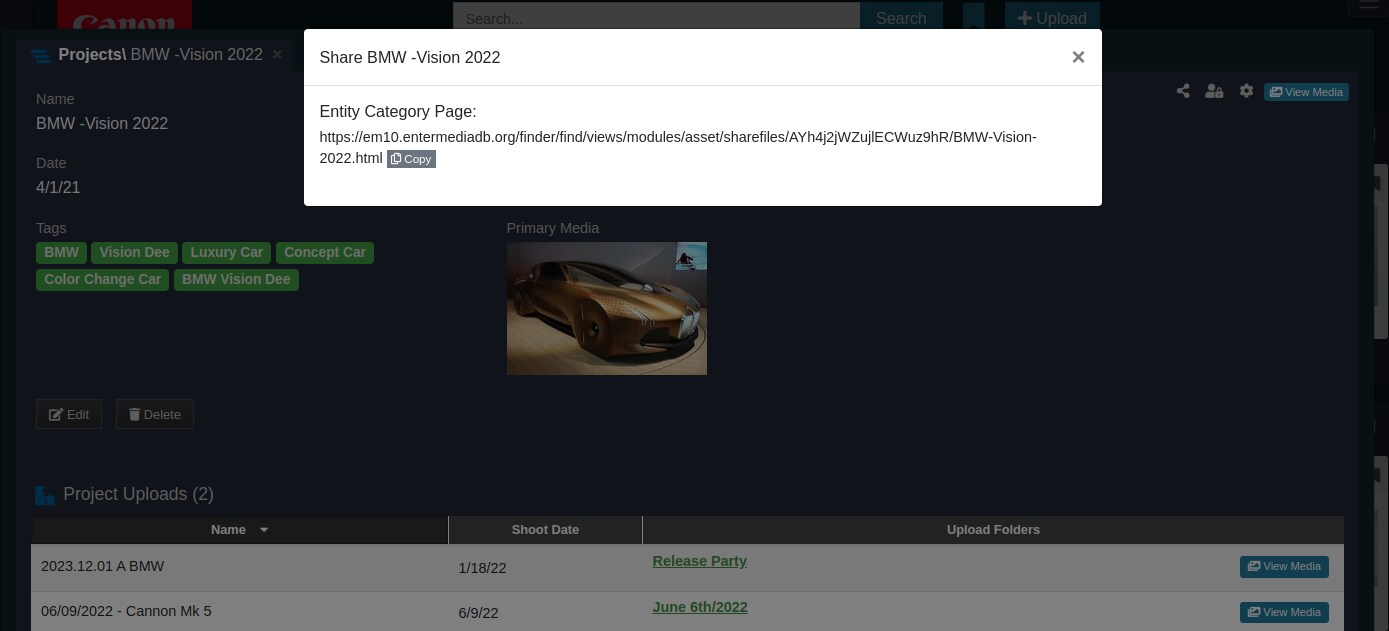The image size is (1389, 631).
Task: Click View Media at the top of the project
Action: (1306, 92)
